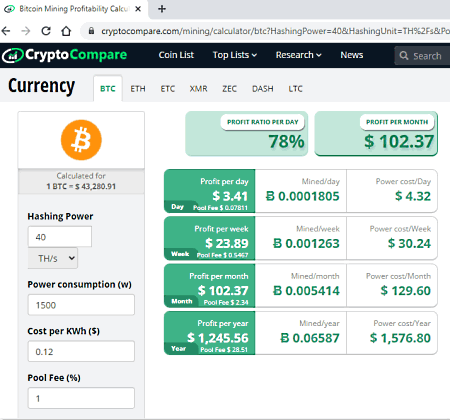Reload the page with the refresh icon

tap(46, 31)
